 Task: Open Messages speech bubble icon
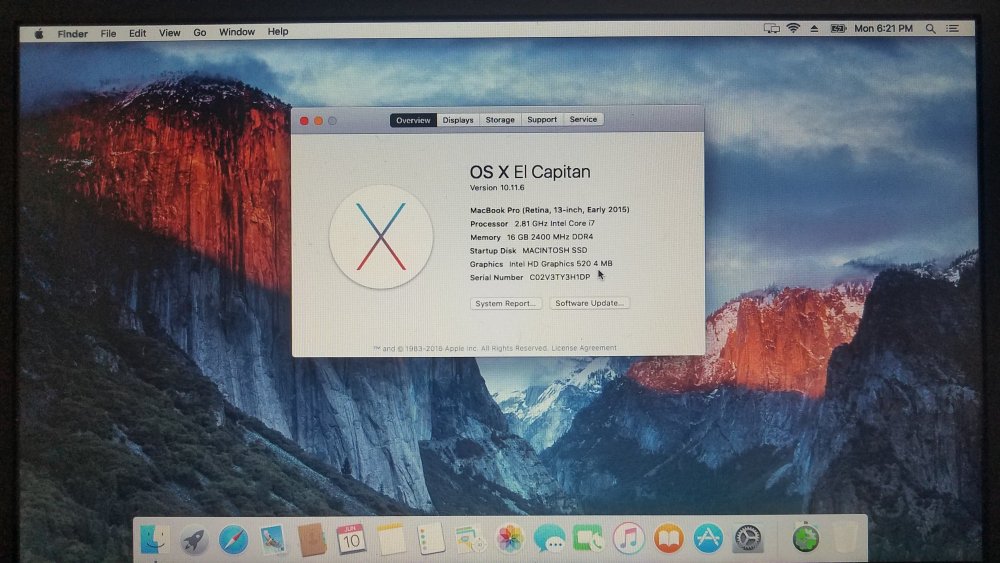[x=549, y=539]
